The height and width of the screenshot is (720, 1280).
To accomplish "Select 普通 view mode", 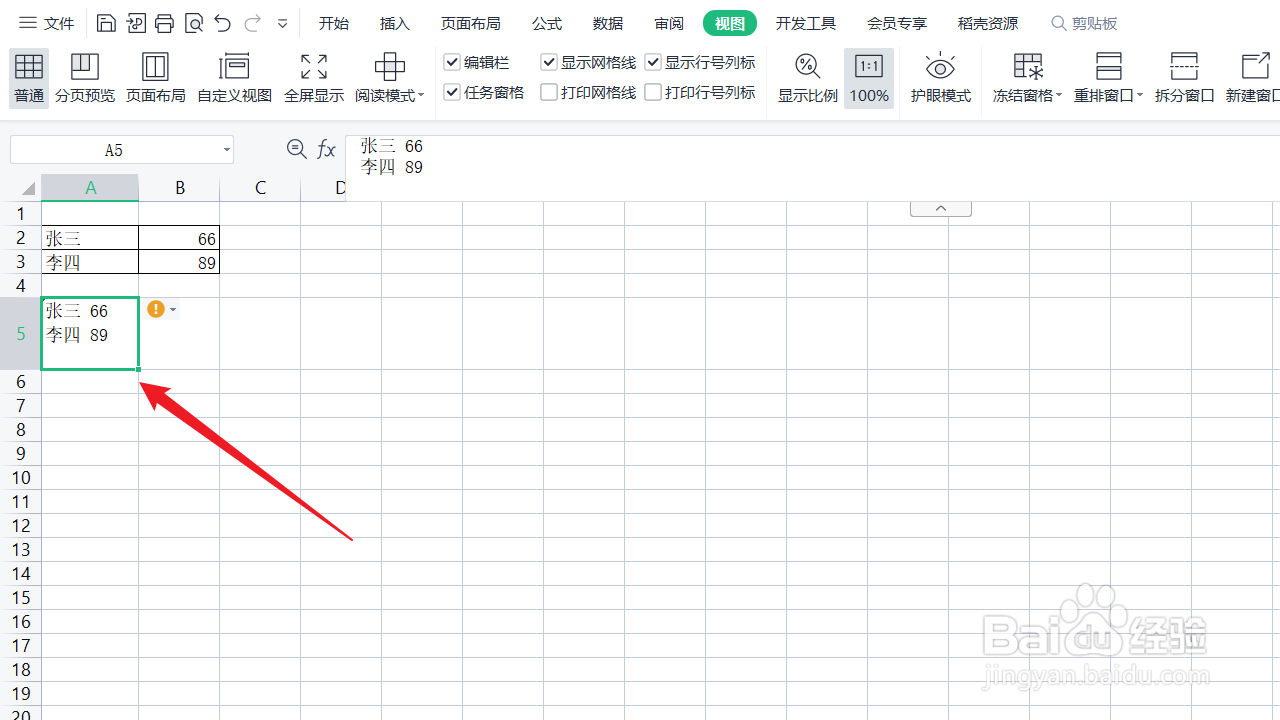I will (29, 78).
